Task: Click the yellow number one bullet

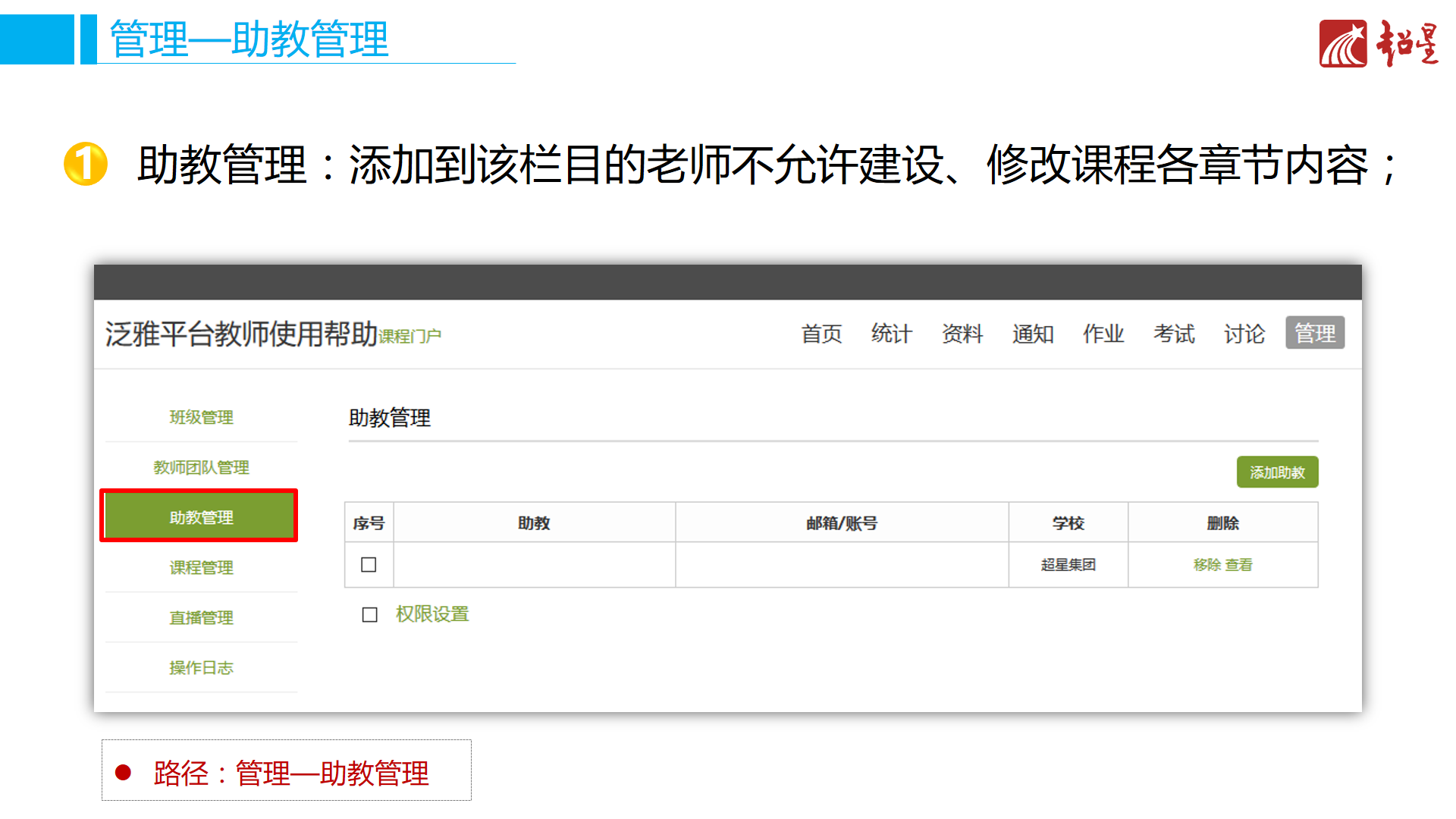Action: click(86, 164)
